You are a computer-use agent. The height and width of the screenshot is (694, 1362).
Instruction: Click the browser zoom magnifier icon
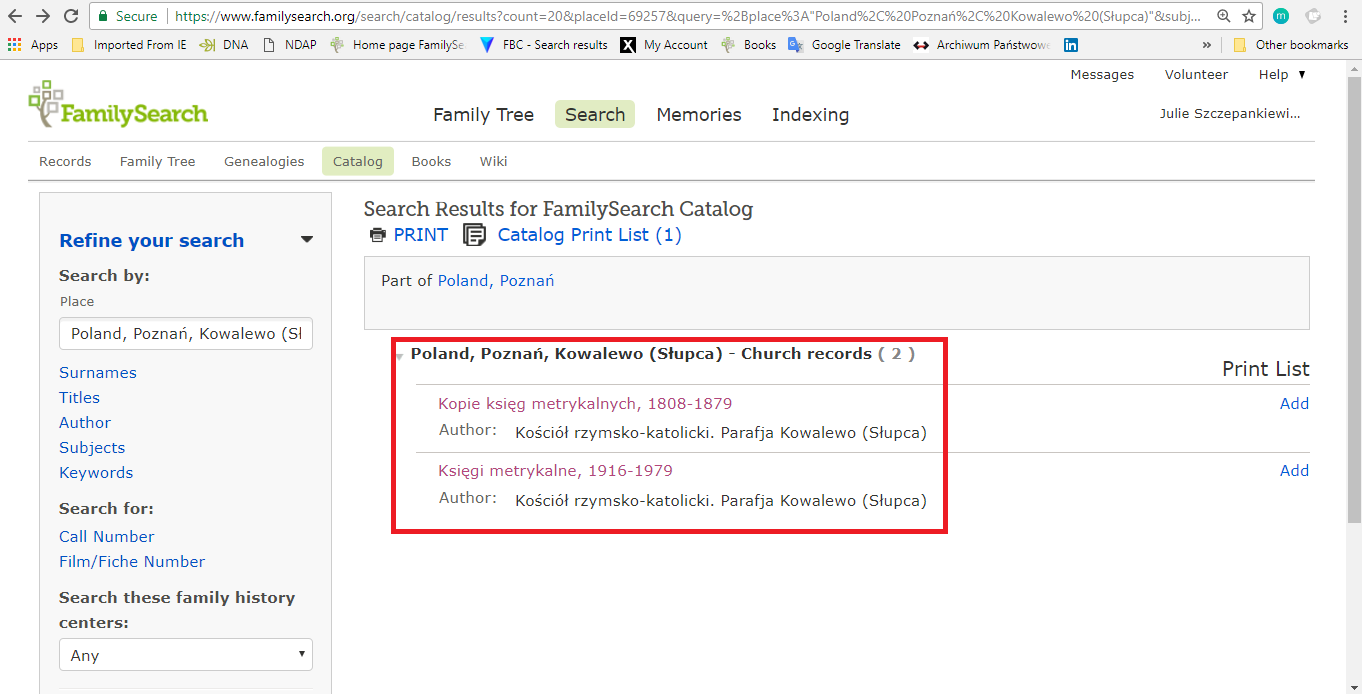point(1223,16)
